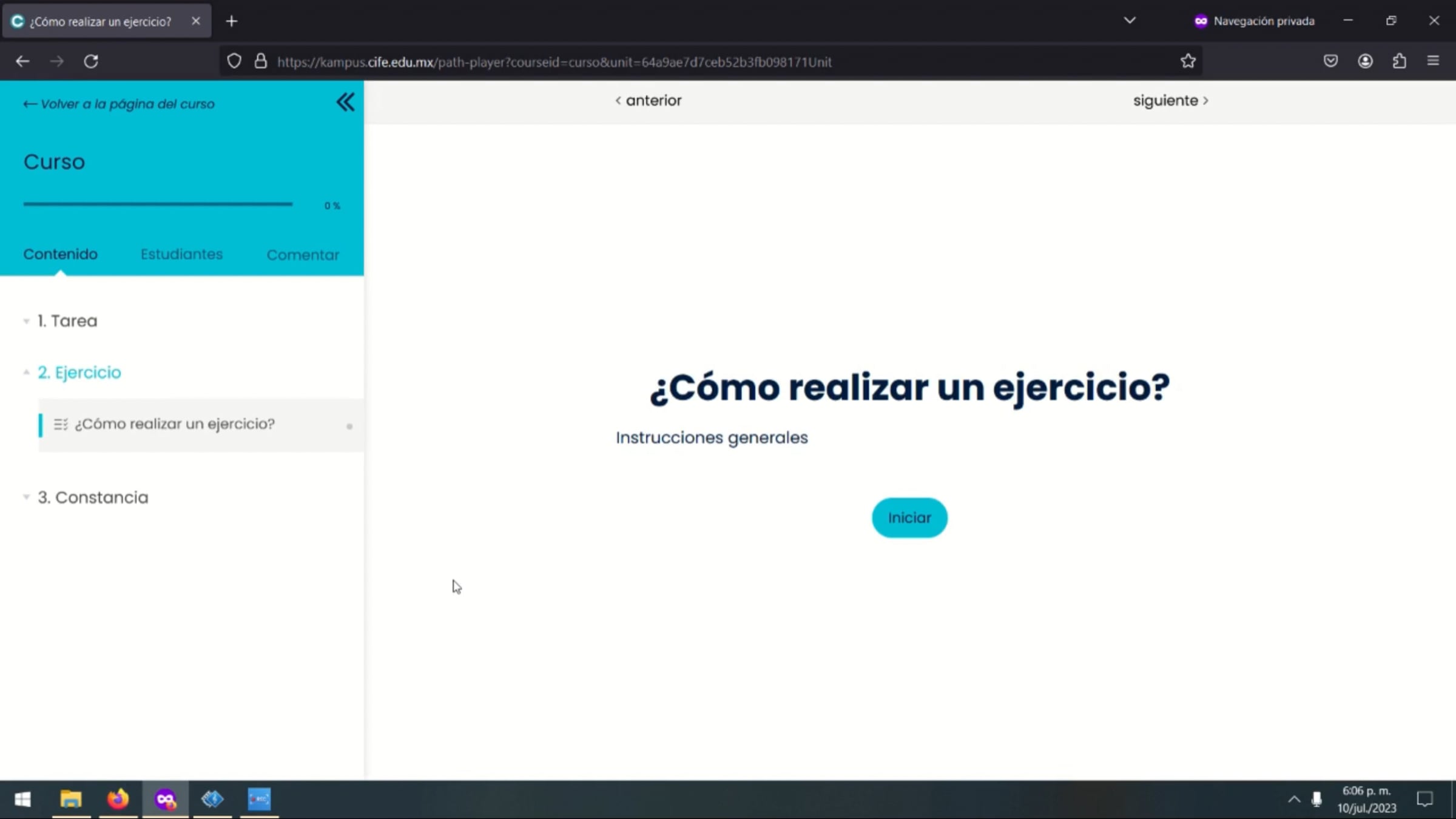Collapse the sidebar with double-chevron icon
Image resolution: width=1456 pixels, height=819 pixels.
[x=345, y=102]
